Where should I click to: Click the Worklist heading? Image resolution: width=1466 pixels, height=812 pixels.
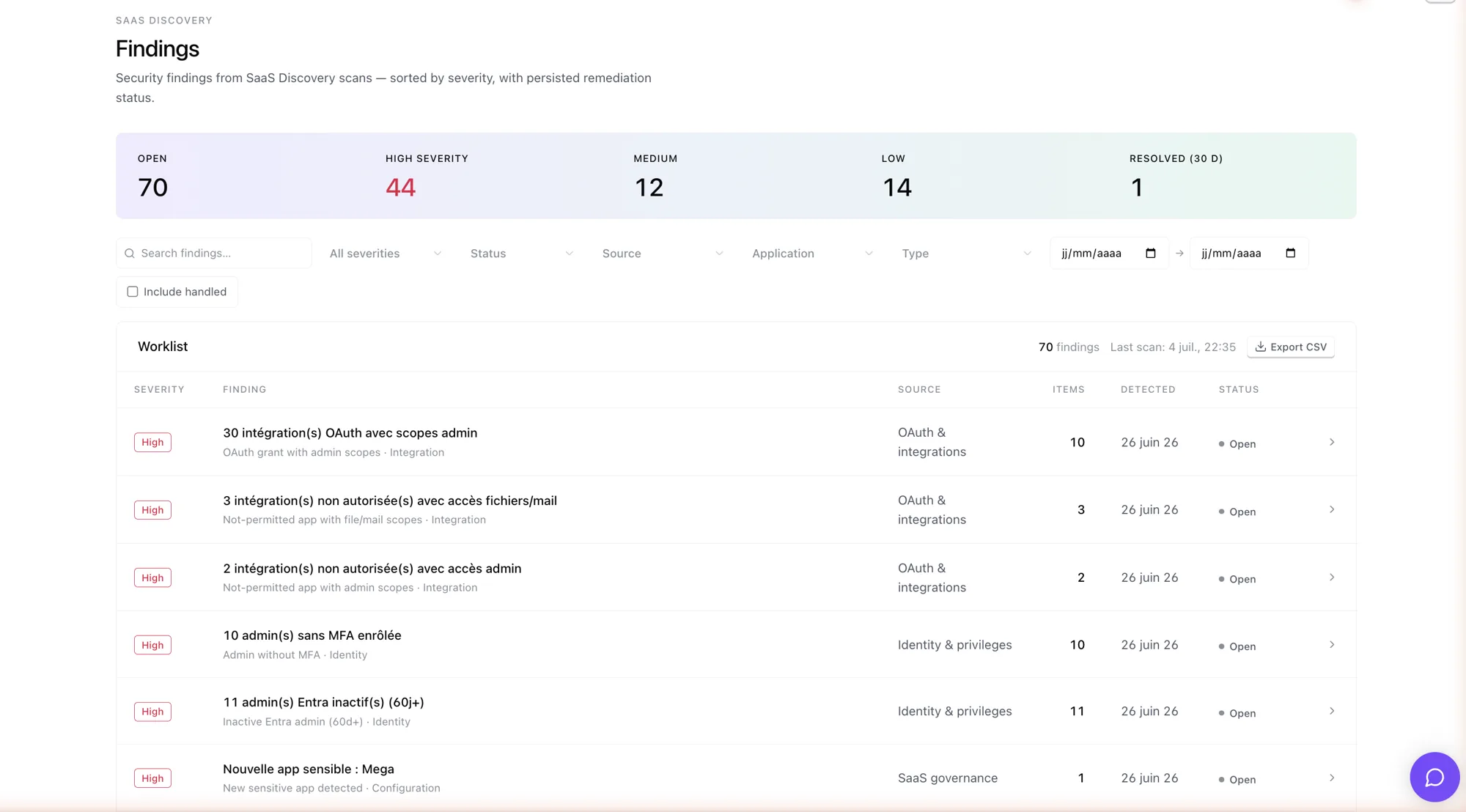click(163, 347)
